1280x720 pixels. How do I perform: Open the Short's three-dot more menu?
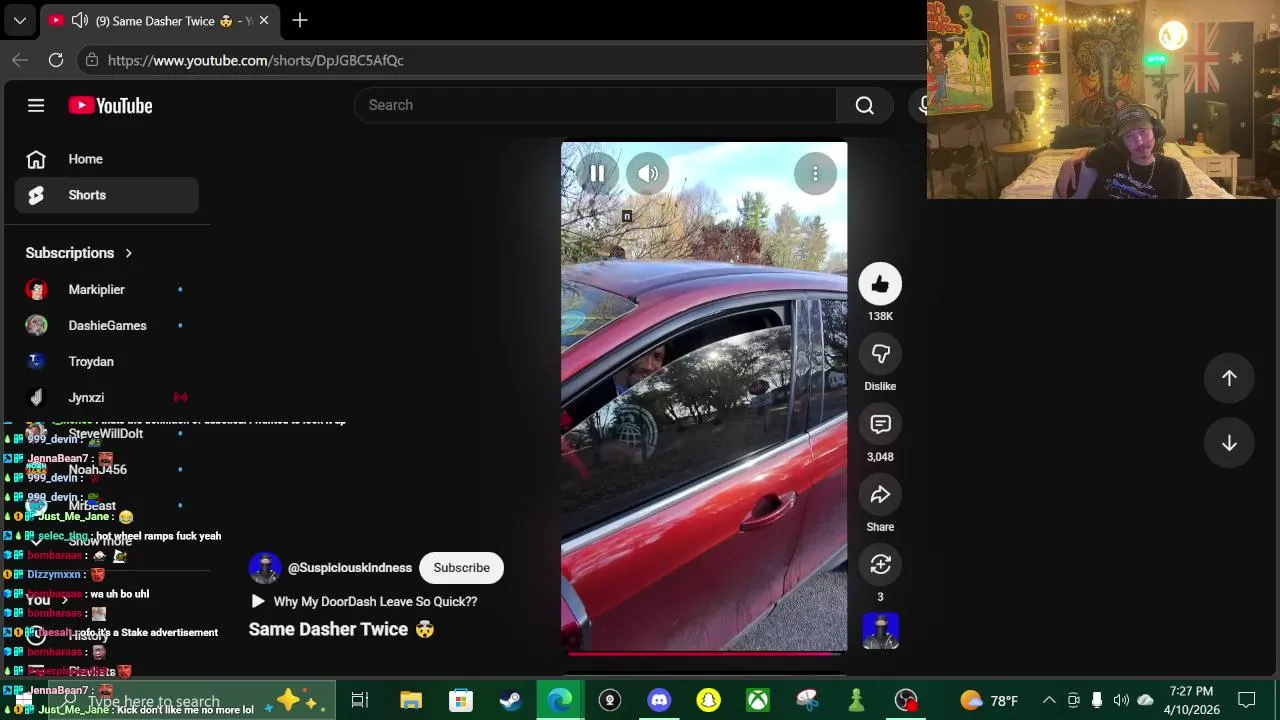point(815,174)
